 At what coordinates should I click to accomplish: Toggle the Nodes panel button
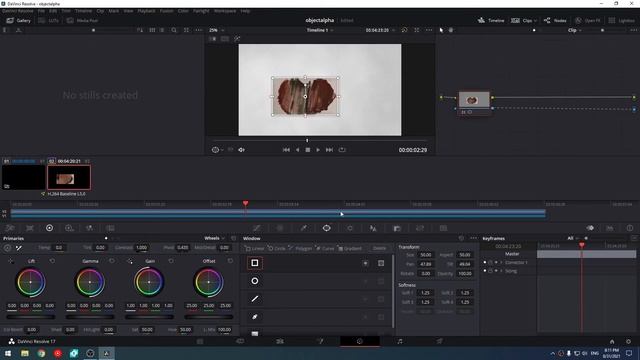pyautogui.click(x=555, y=20)
